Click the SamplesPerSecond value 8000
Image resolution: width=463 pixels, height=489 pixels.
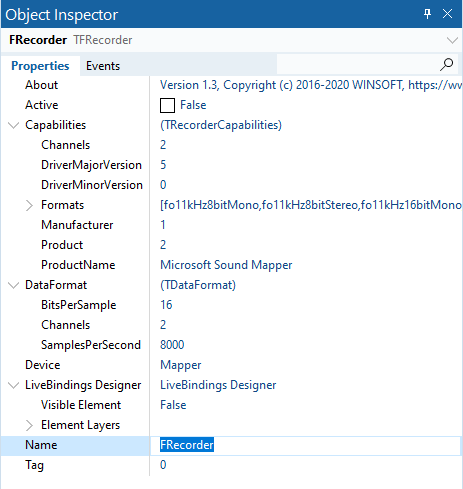click(x=172, y=345)
